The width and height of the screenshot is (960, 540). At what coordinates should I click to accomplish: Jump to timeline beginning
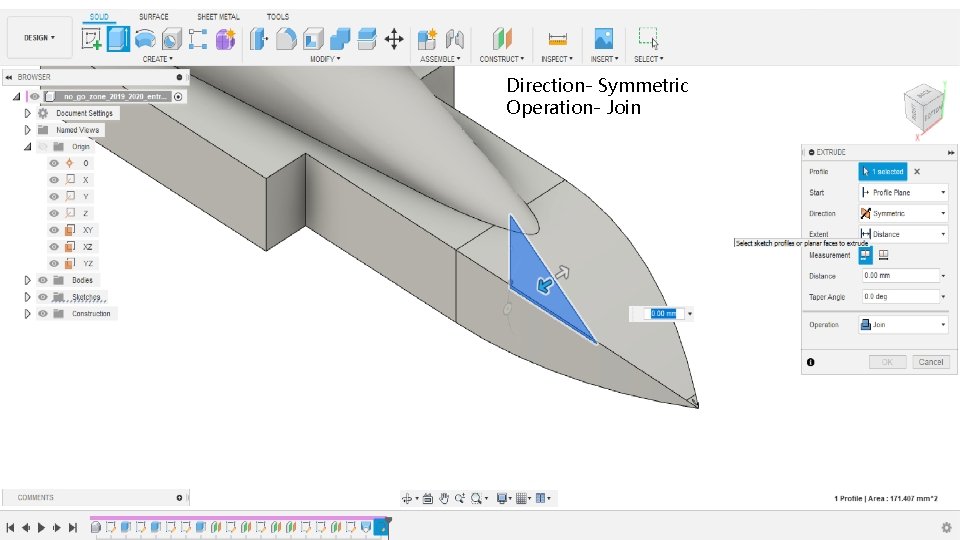(10, 527)
